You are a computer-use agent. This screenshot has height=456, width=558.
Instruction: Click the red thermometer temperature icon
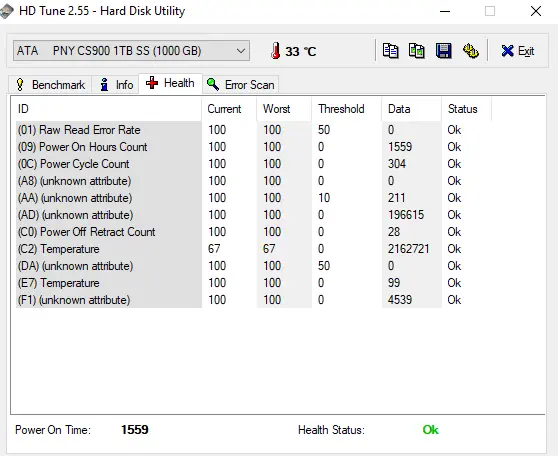pos(275,51)
